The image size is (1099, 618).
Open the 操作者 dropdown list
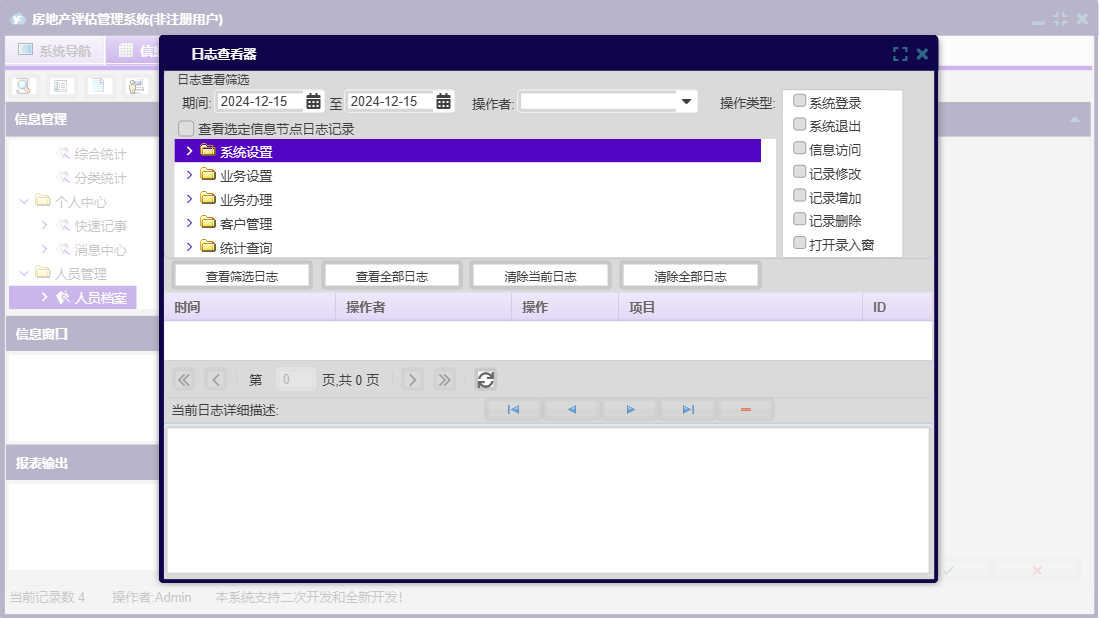[x=687, y=101]
